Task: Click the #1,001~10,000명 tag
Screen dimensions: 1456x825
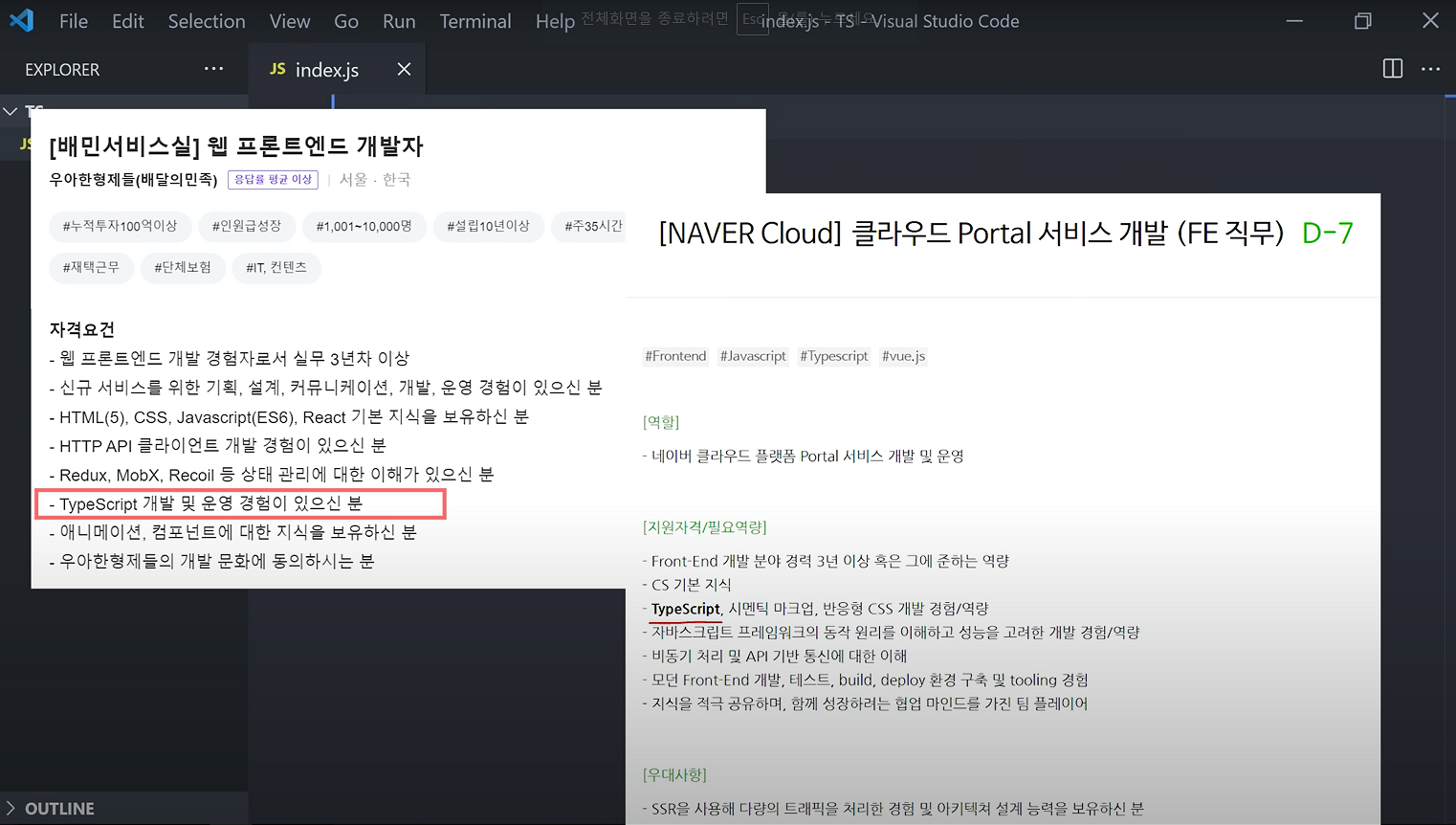Action: [364, 226]
